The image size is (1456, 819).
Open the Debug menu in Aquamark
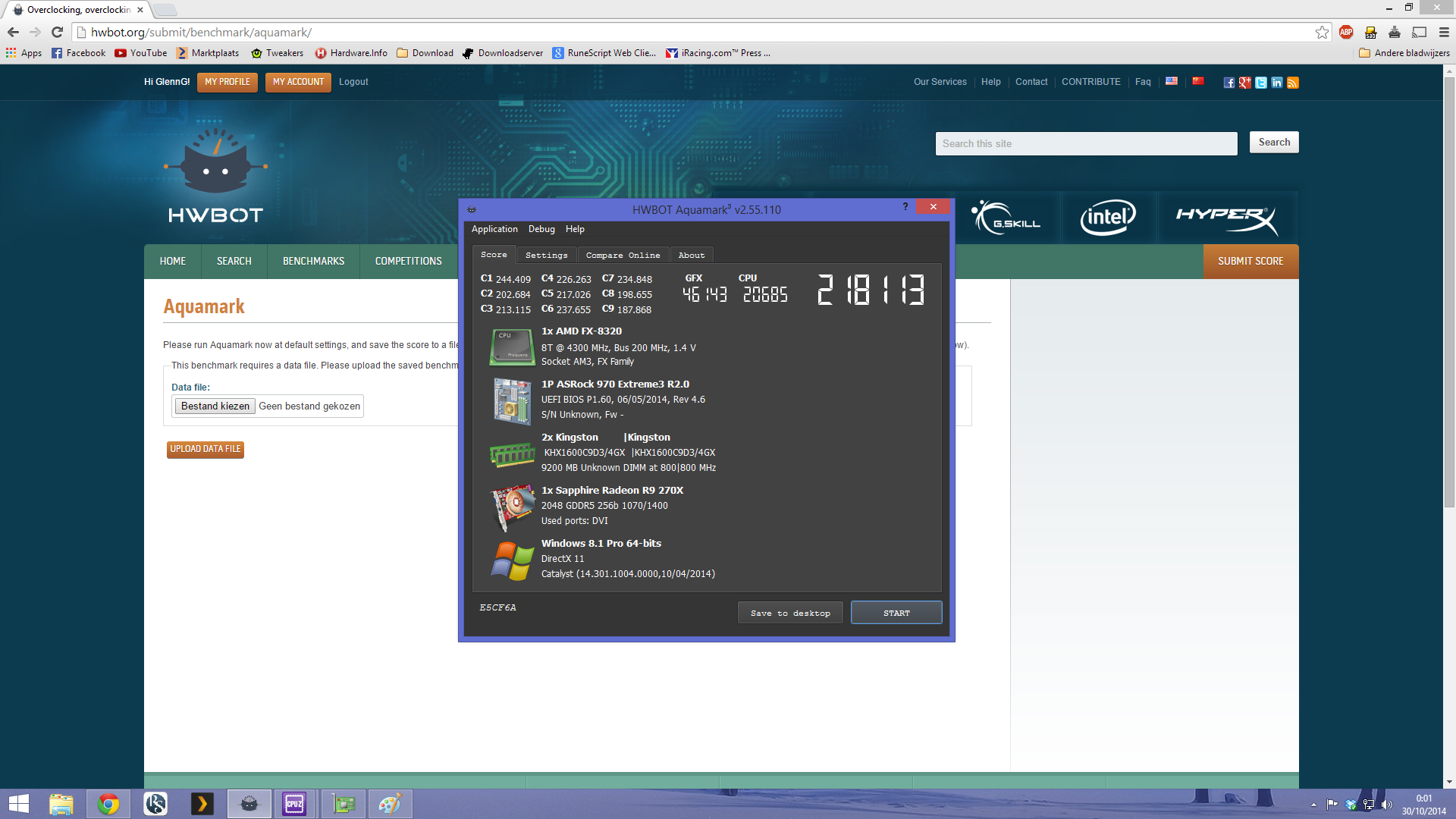(541, 229)
